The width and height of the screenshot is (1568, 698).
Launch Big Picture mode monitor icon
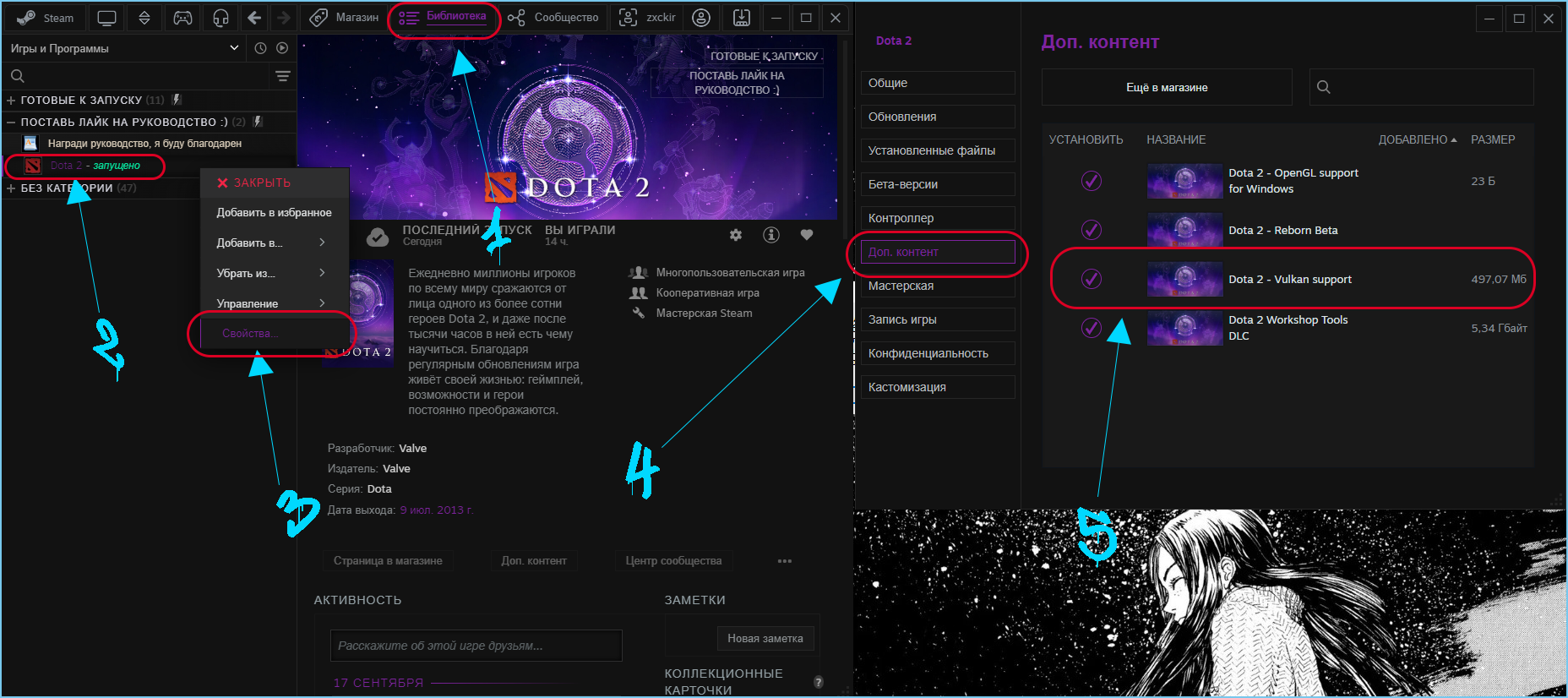106,18
